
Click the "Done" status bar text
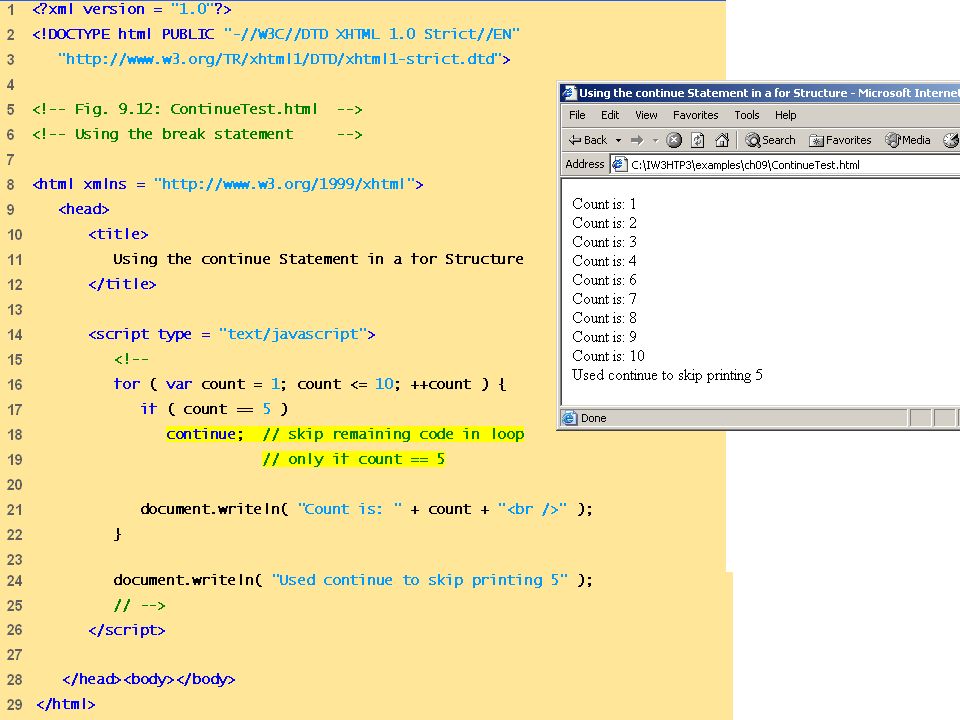pyautogui.click(x=593, y=418)
